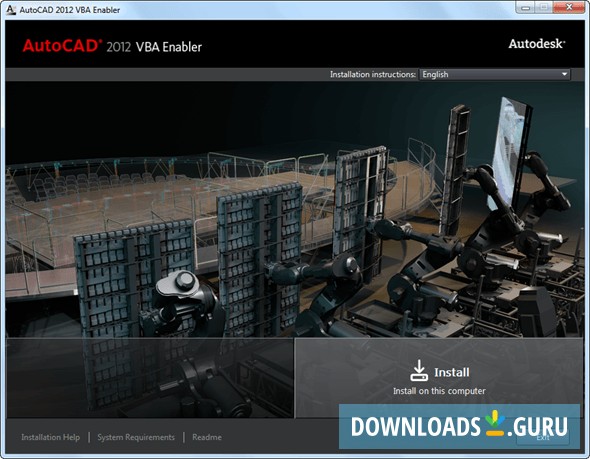Image resolution: width=590 pixels, height=459 pixels.
Task: Click the "Install on this computer" text
Action: 439,391
